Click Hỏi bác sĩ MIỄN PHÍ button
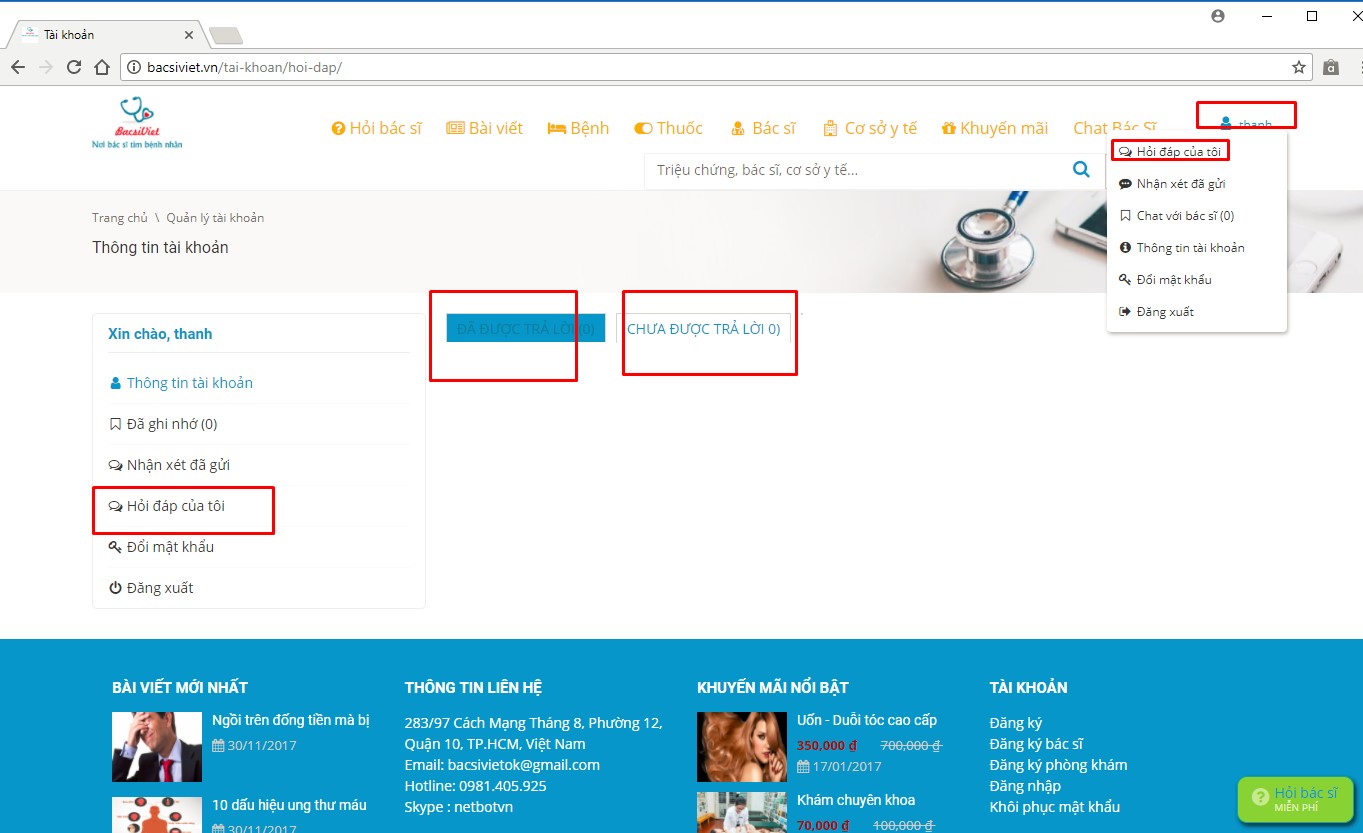 (1294, 799)
